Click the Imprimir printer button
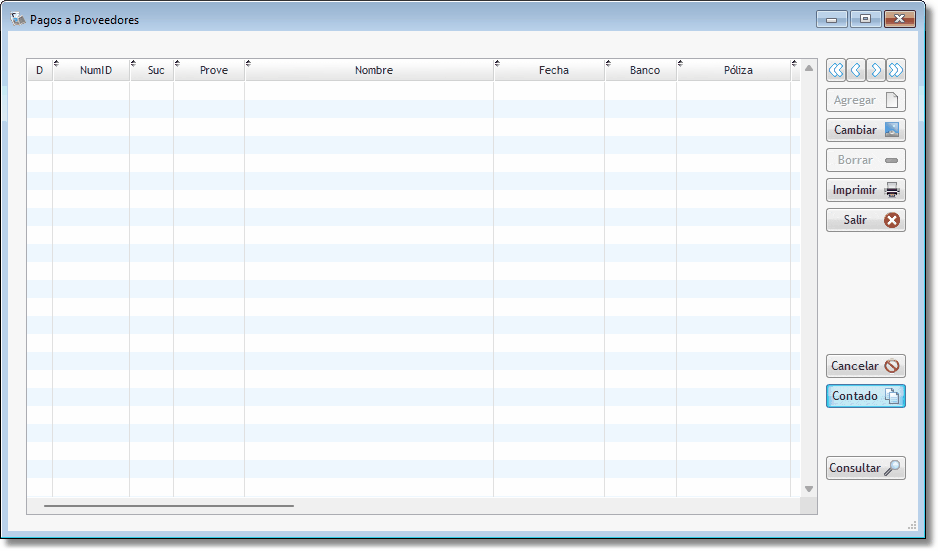938x551 pixels. pos(865,190)
